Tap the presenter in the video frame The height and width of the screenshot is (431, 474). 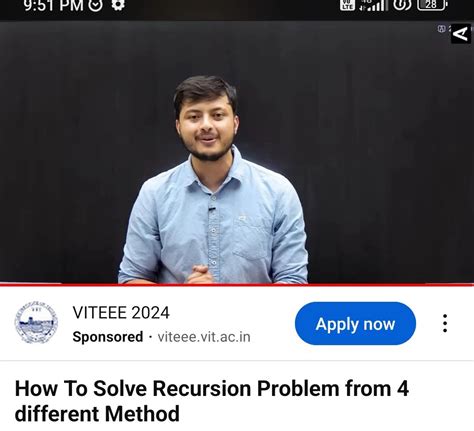213,180
